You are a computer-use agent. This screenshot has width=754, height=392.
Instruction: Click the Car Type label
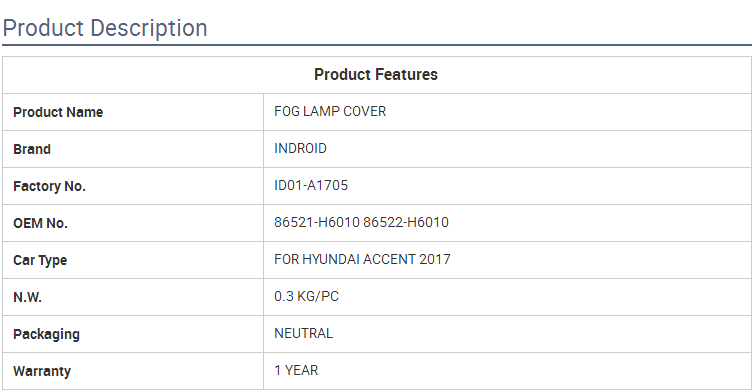[40, 260]
